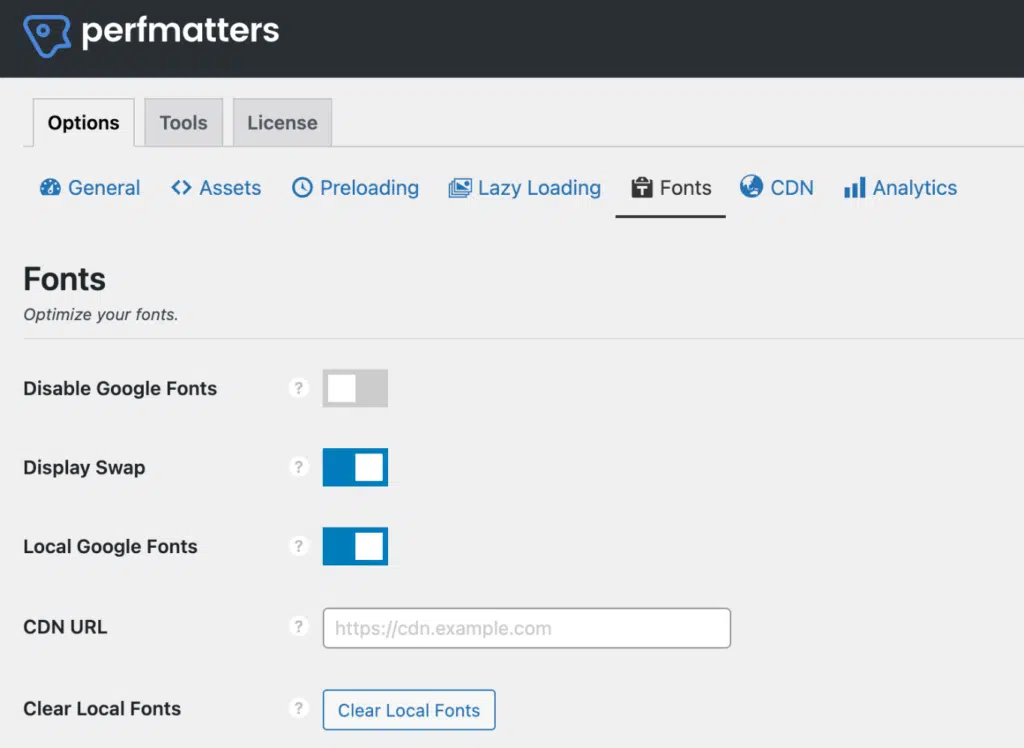Click the Local Google Fonts label

pos(110,546)
